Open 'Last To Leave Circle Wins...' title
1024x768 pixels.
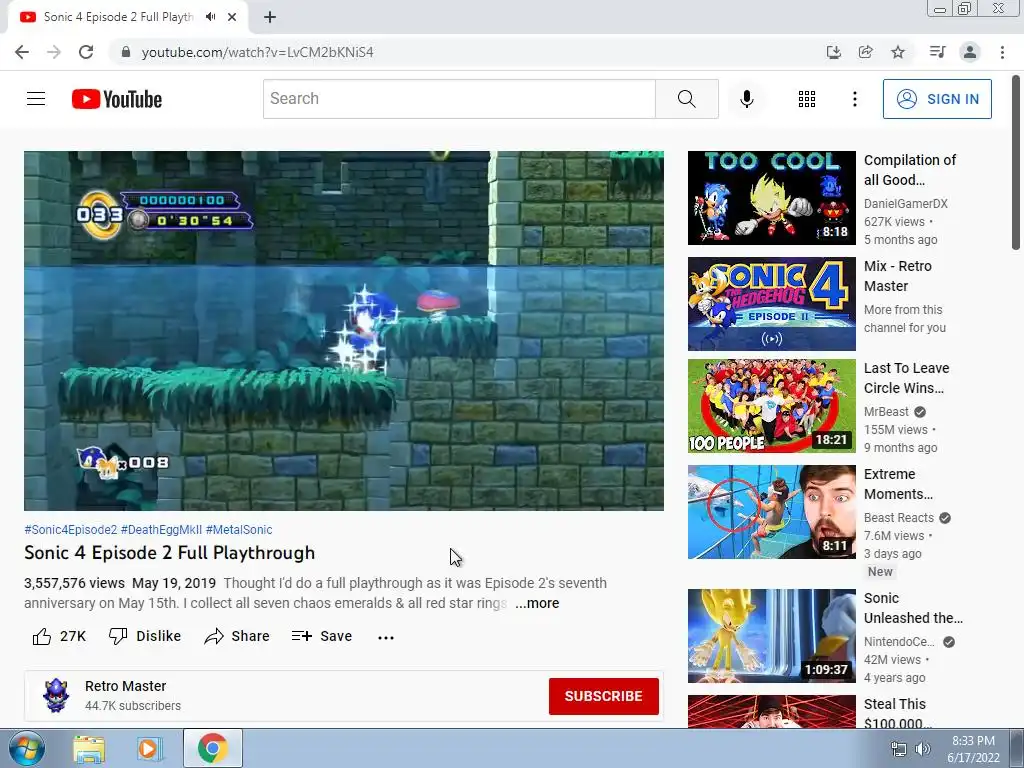pyautogui.click(x=906, y=378)
